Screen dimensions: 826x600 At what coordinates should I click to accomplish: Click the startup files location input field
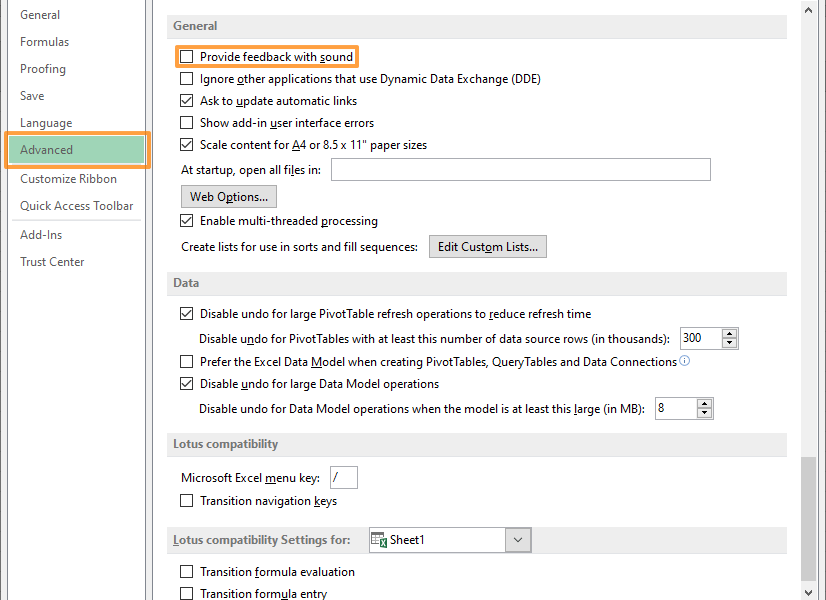click(520, 169)
